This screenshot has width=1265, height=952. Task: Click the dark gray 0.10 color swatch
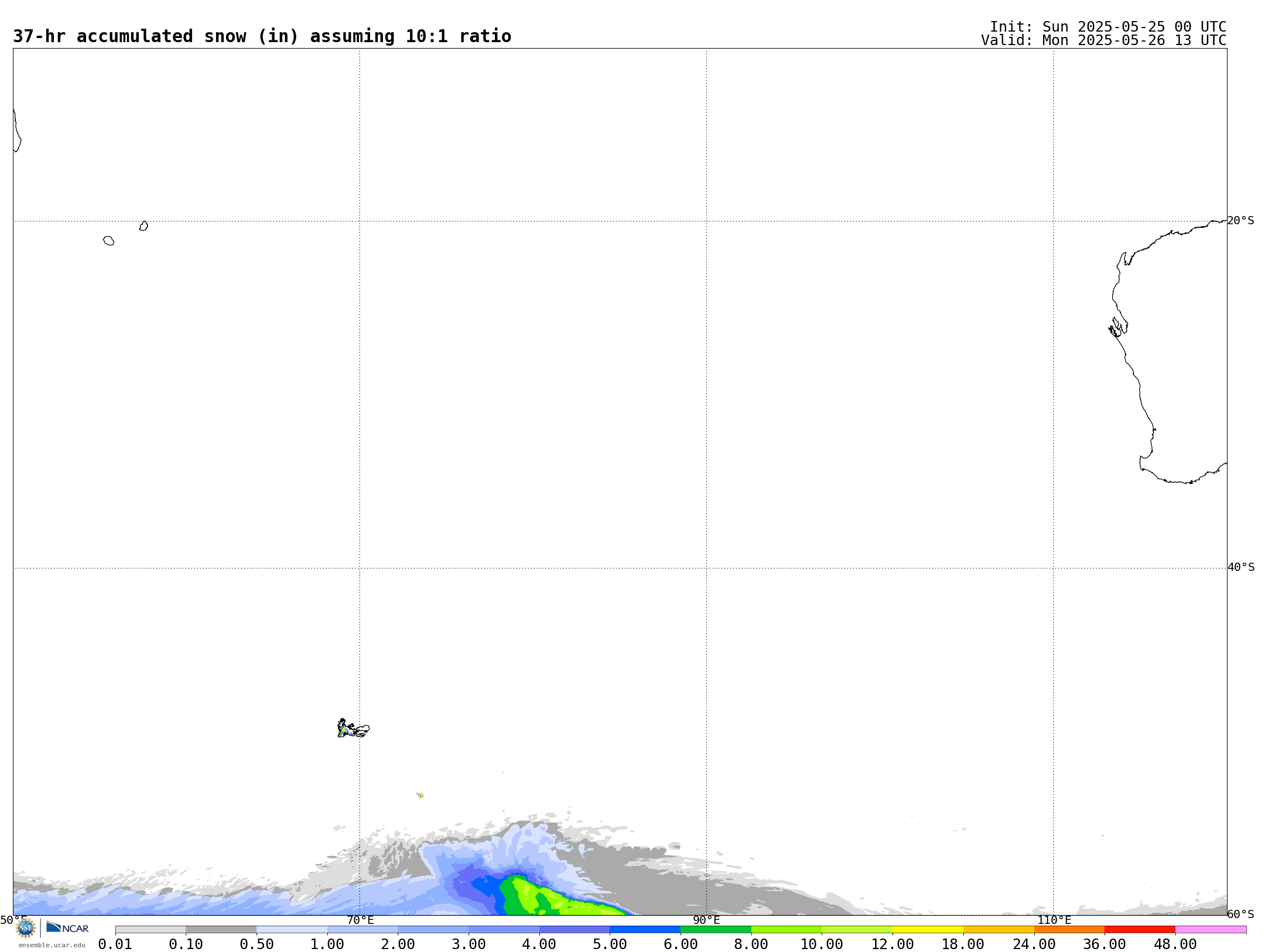(221, 930)
